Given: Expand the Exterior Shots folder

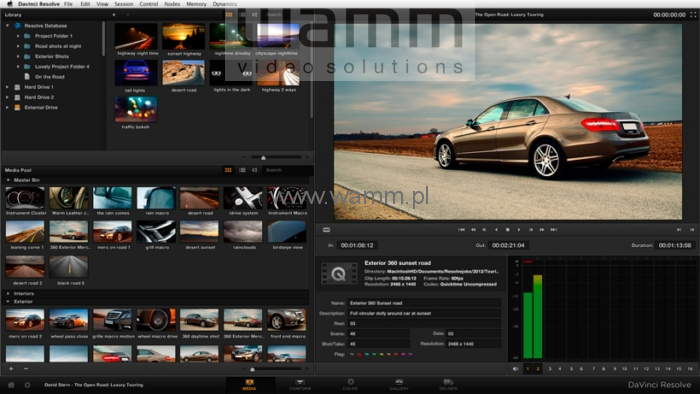Looking at the screenshot, I should 18,56.
